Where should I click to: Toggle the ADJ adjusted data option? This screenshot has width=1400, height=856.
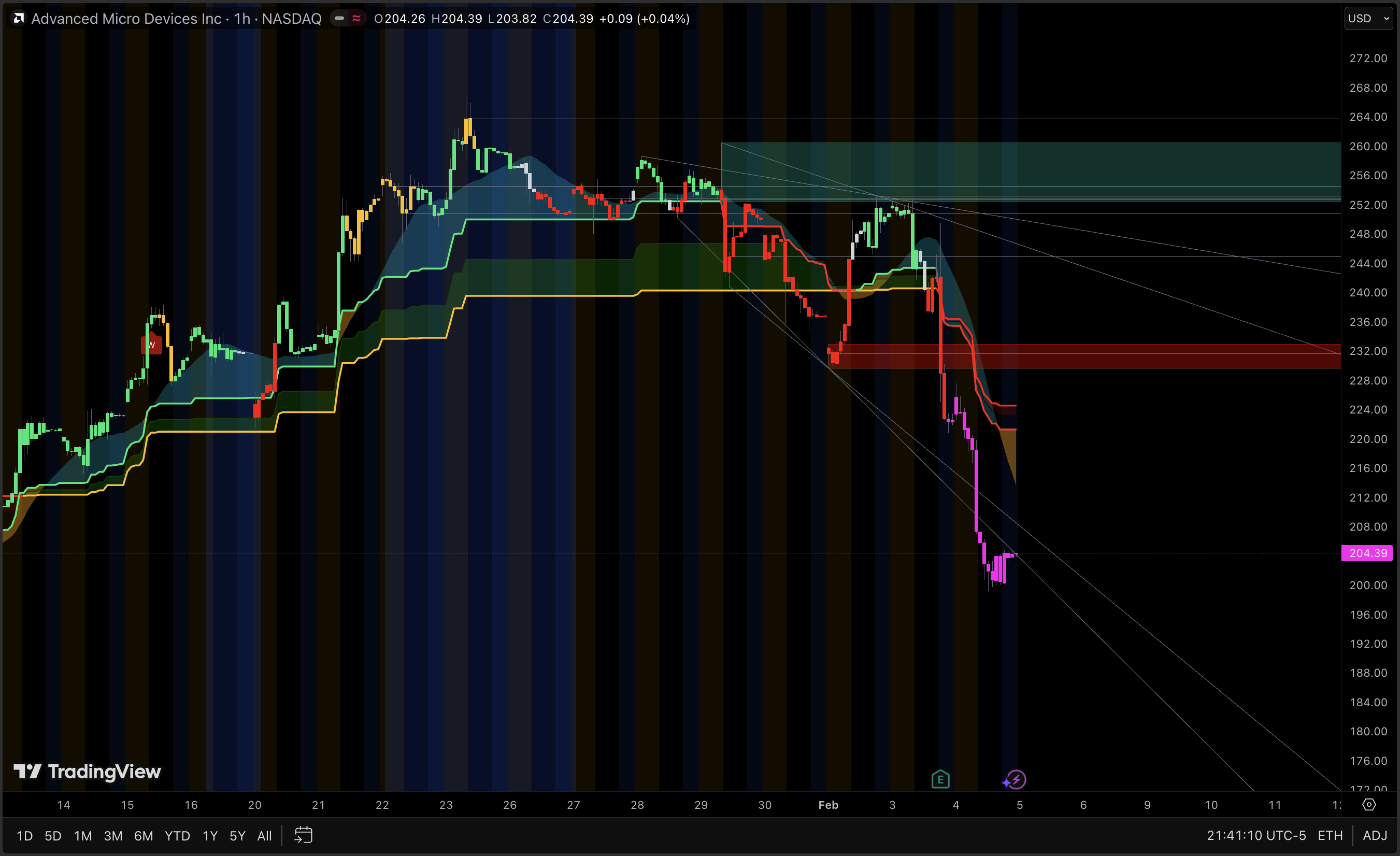(x=1375, y=835)
